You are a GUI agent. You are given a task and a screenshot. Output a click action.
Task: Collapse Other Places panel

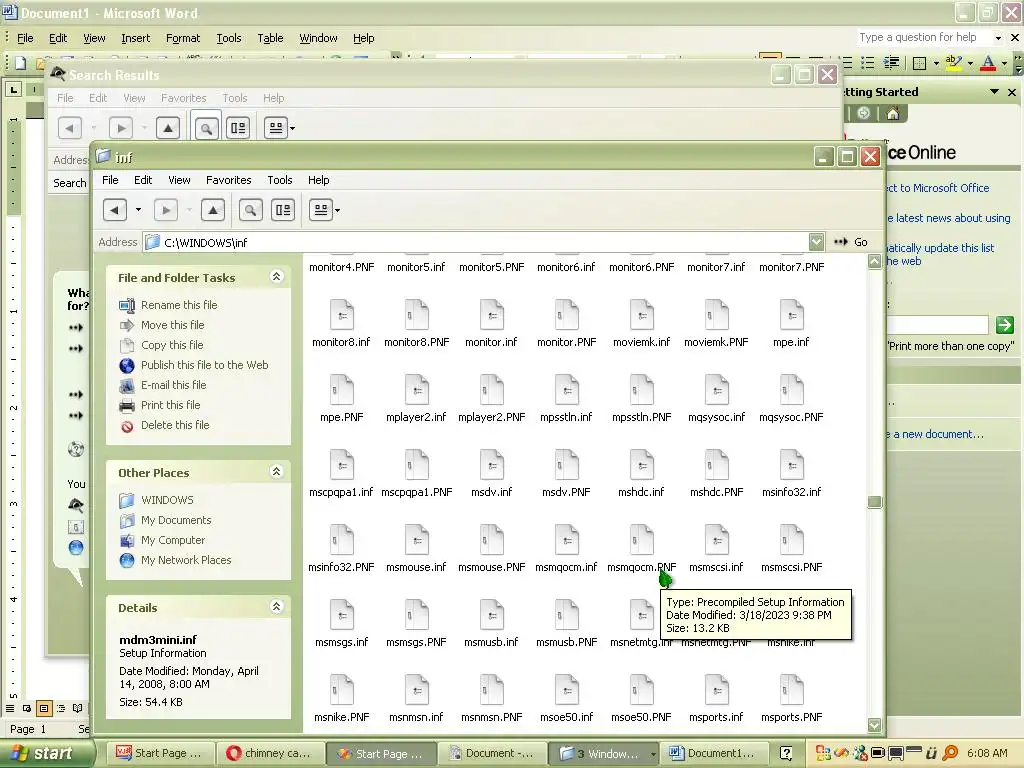pyautogui.click(x=276, y=472)
